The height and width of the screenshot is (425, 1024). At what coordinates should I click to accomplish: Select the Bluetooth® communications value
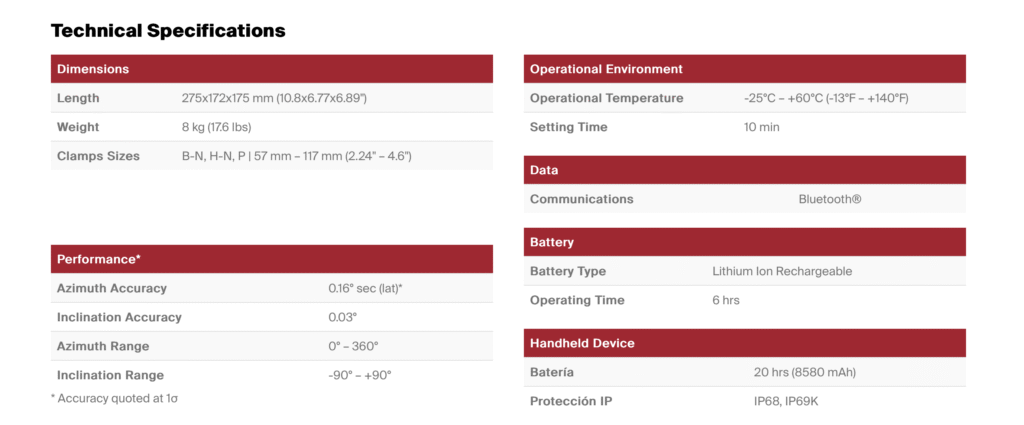[829, 199]
